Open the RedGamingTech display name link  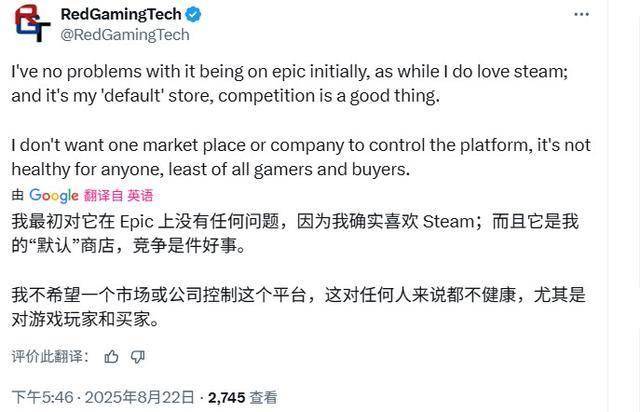point(121,14)
